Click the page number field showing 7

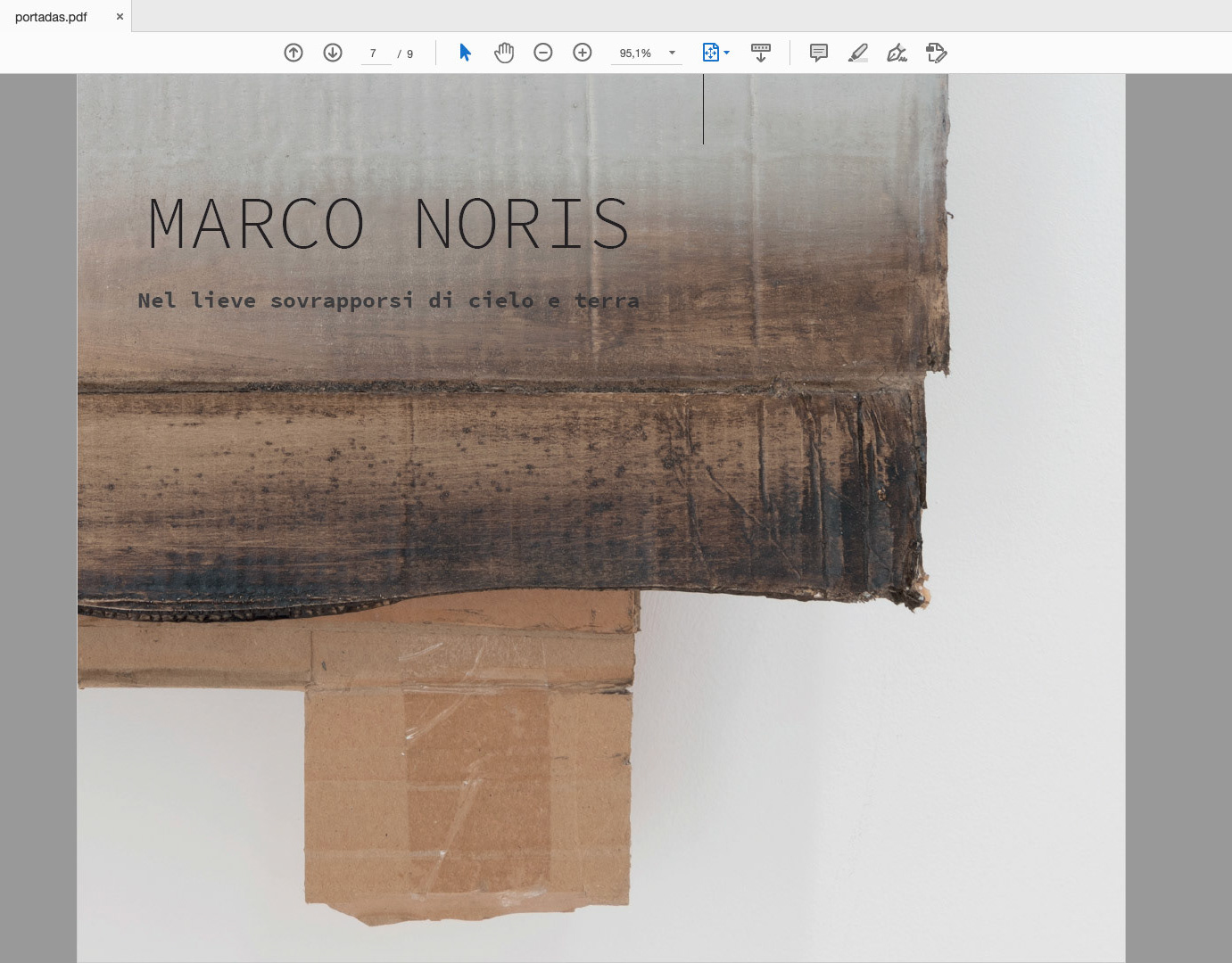tap(376, 53)
